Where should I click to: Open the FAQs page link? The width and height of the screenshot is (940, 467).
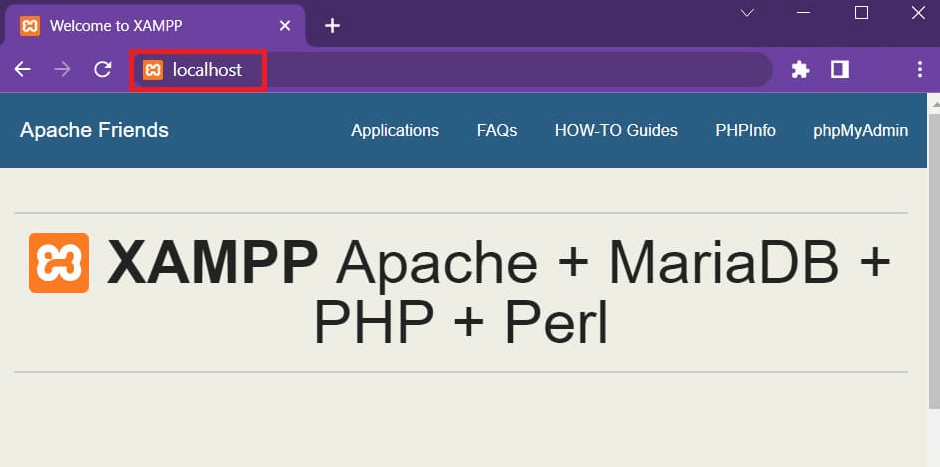click(x=497, y=130)
